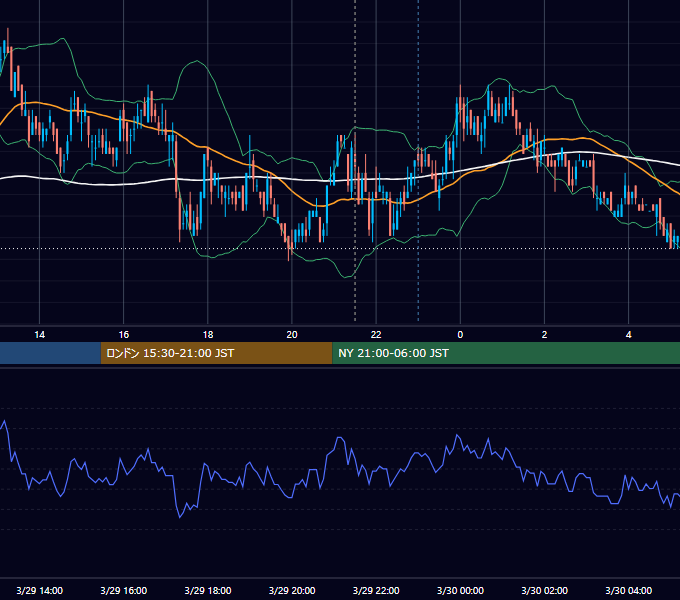This screenshot has height=600, width=680.
Task: Click the 22 hour label on price chart axis
Action: (x=376, y=335)
